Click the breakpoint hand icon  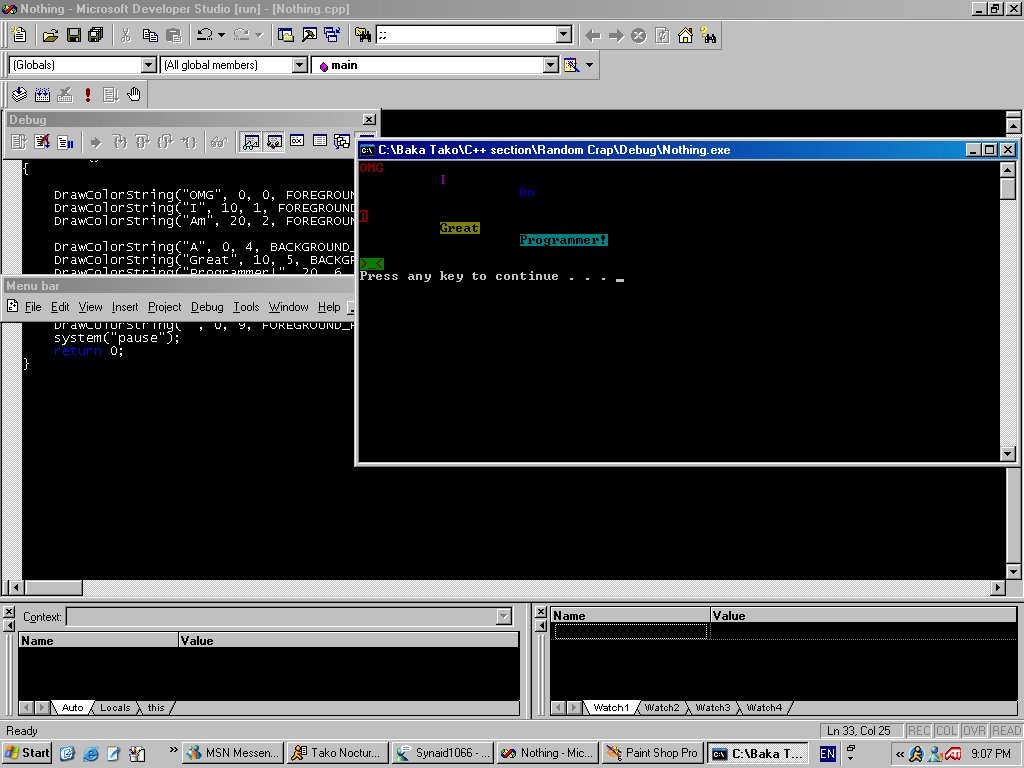133,95
